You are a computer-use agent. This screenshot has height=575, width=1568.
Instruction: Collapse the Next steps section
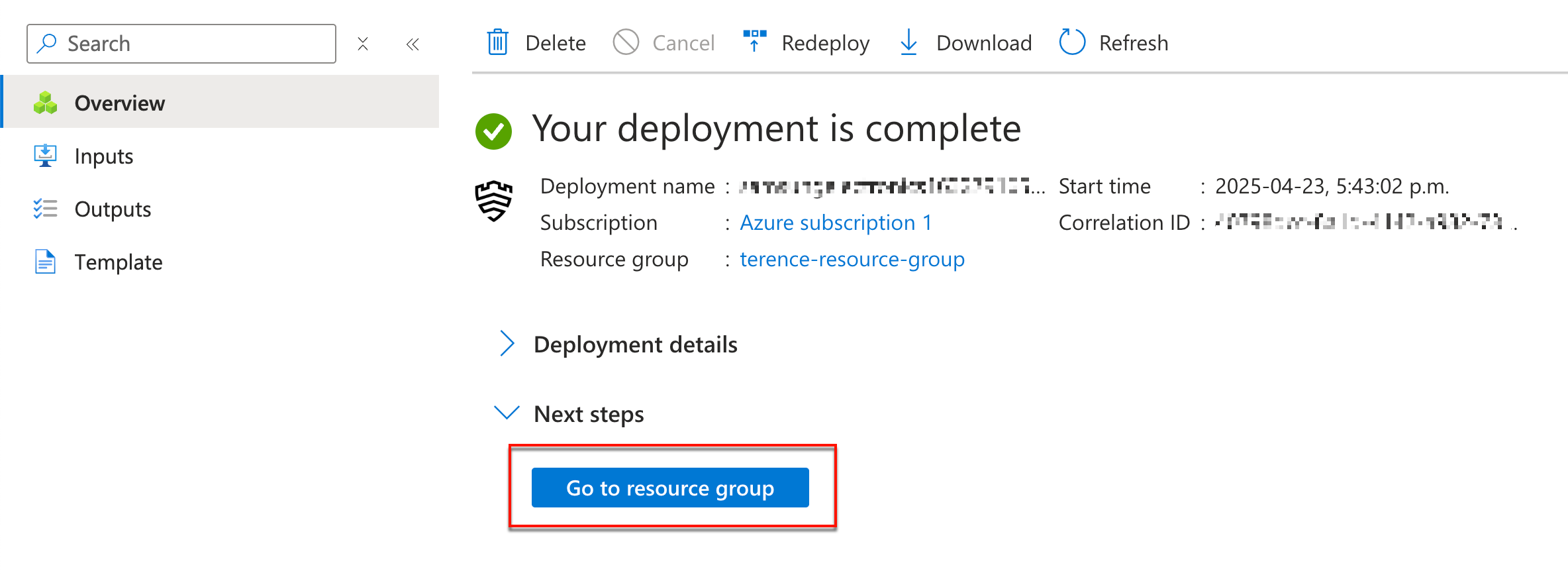[507, 413]
